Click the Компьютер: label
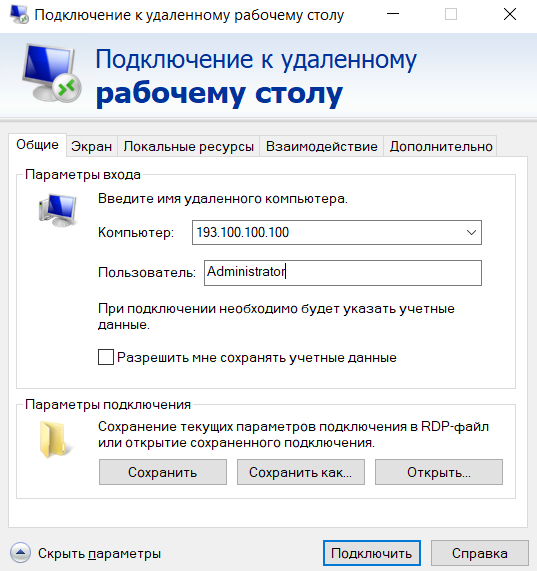This screenshot has height=571, width=537. coord(136,232)
